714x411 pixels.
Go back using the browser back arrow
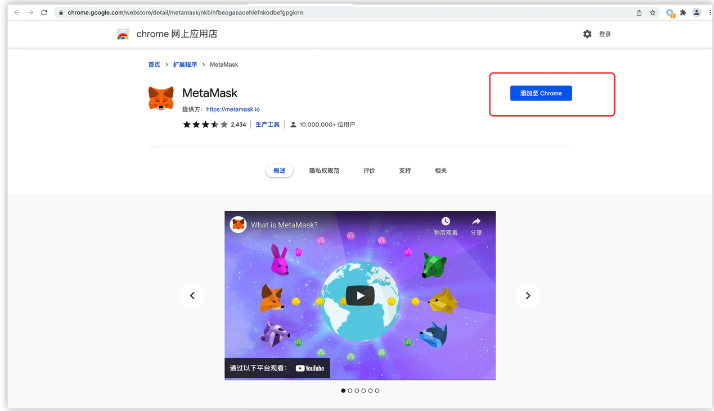pos(17,12)
